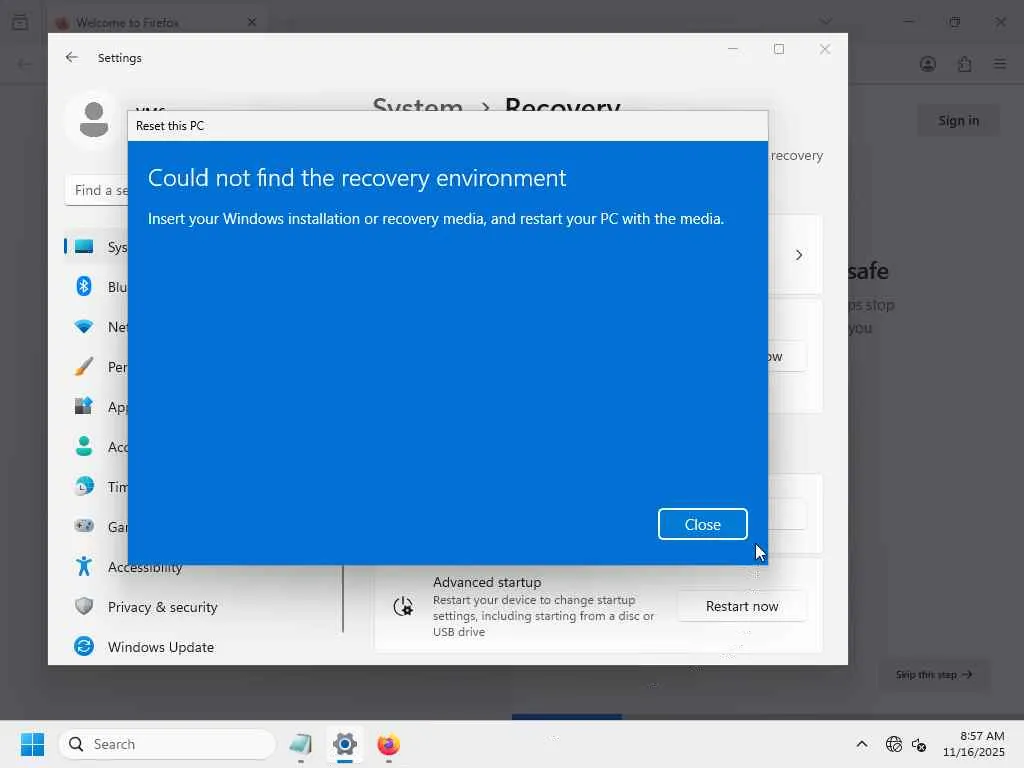Show hidden system tray icons
This screenshot has height=768, width=1024.
click(862, 744)
